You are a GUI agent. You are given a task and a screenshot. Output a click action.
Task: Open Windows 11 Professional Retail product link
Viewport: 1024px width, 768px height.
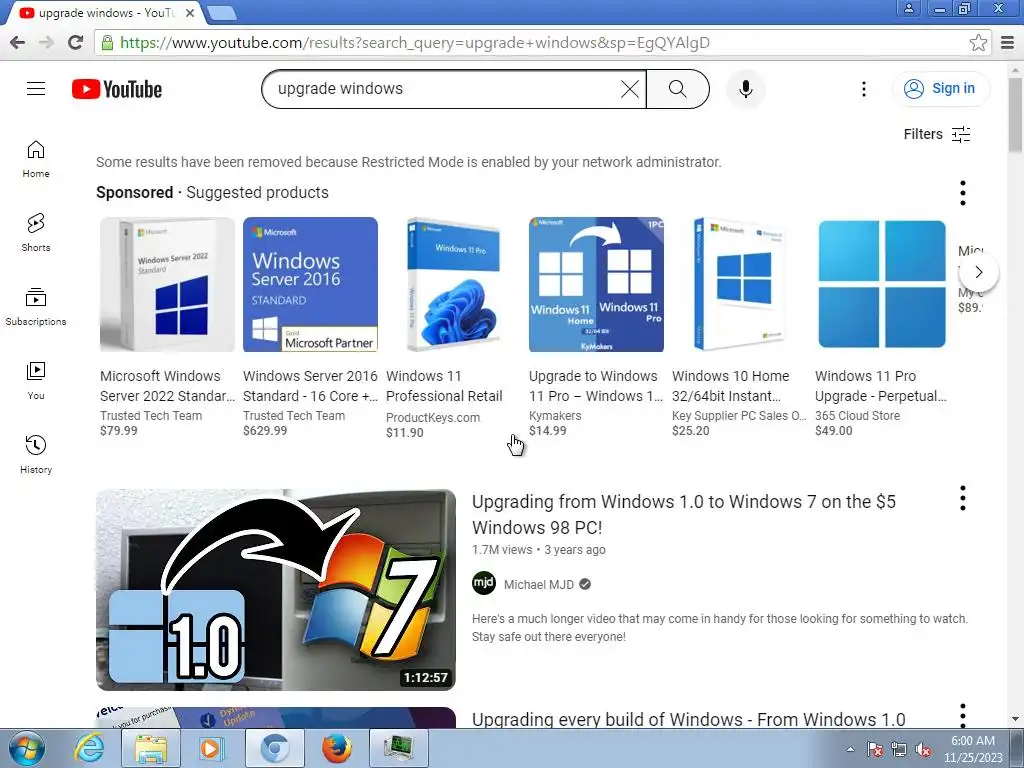pyautogui.click(x=444, y=386)
